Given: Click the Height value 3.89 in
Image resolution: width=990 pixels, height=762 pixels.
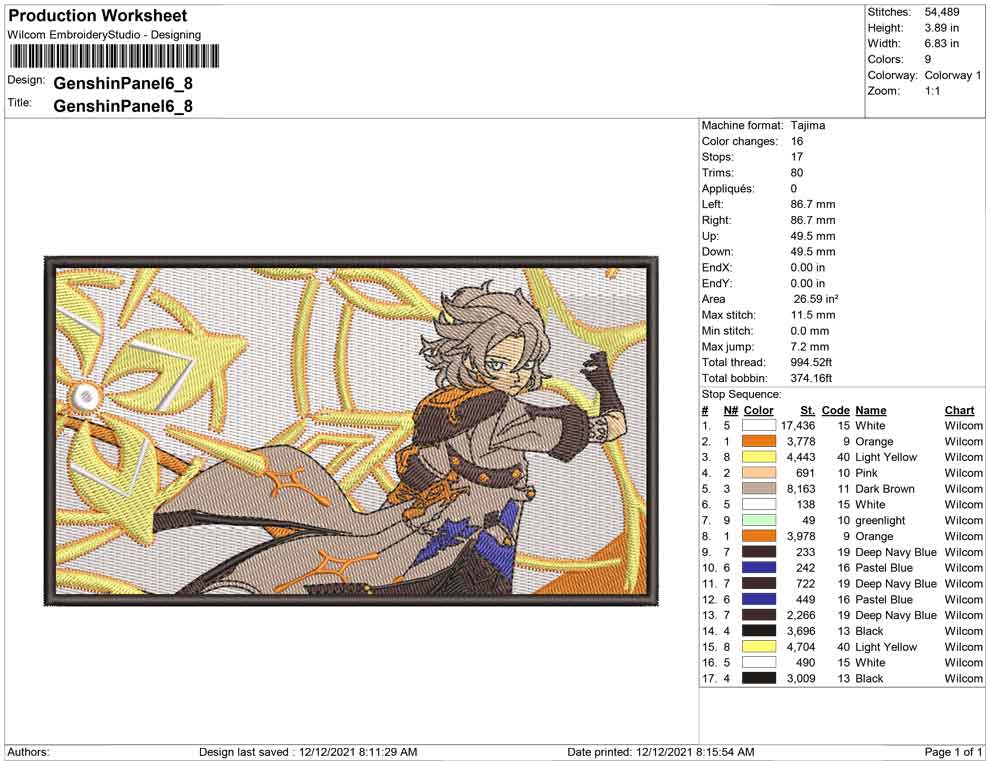Looking at the screenshot, I should 941,28.
